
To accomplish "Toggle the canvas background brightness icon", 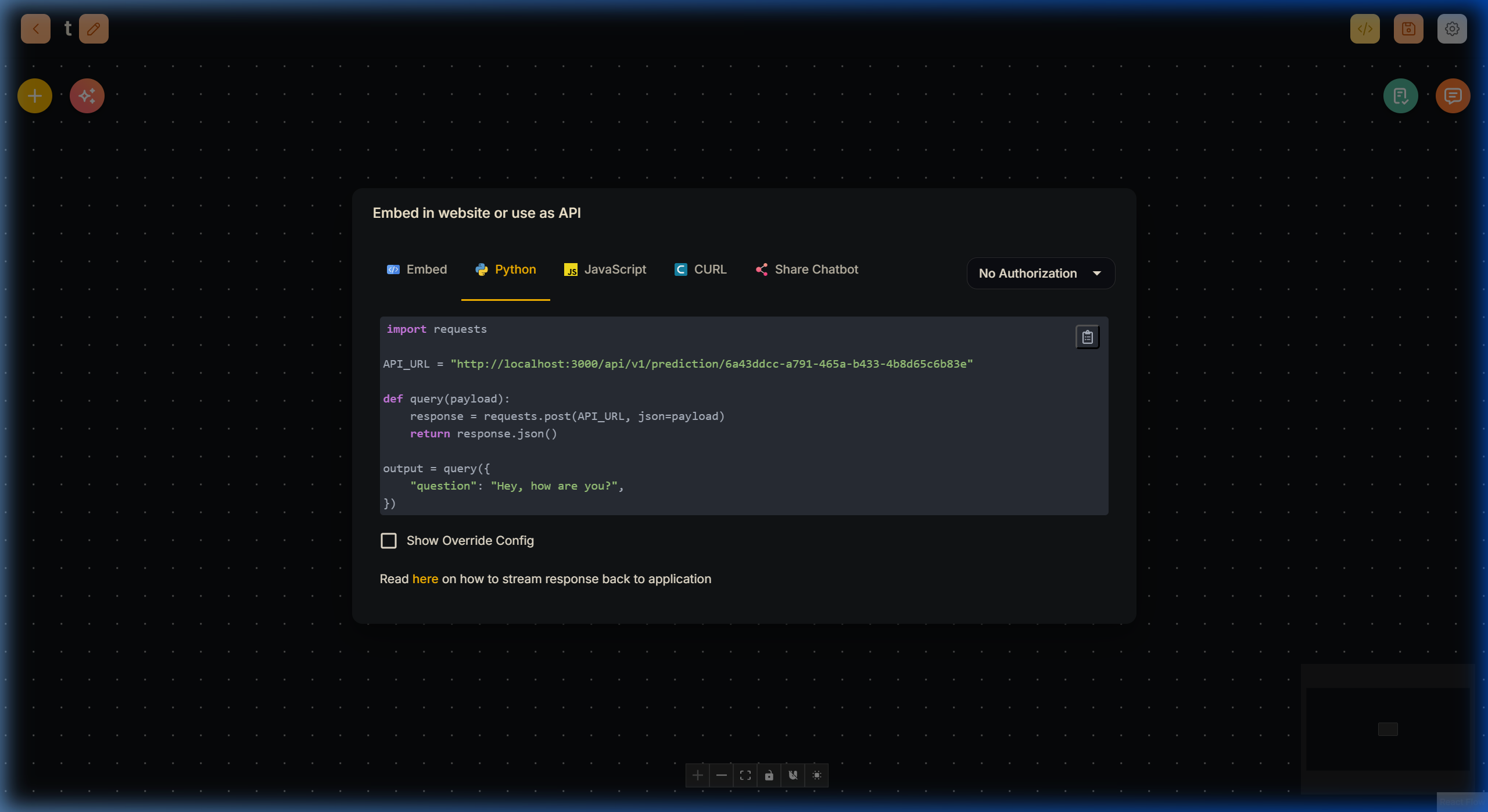I will pyautogui.click(x=817, y=775).
